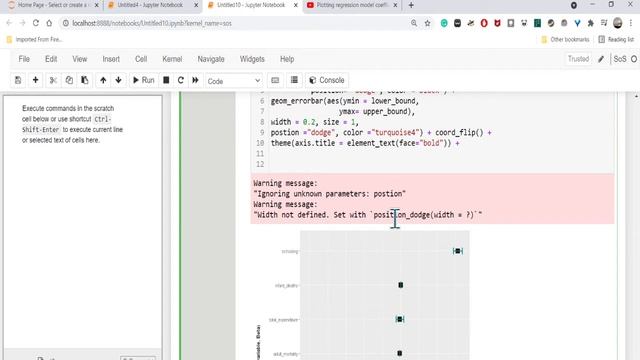
Task: Click the notebook vertical scrollbar arrow
Action: [636, 96]
